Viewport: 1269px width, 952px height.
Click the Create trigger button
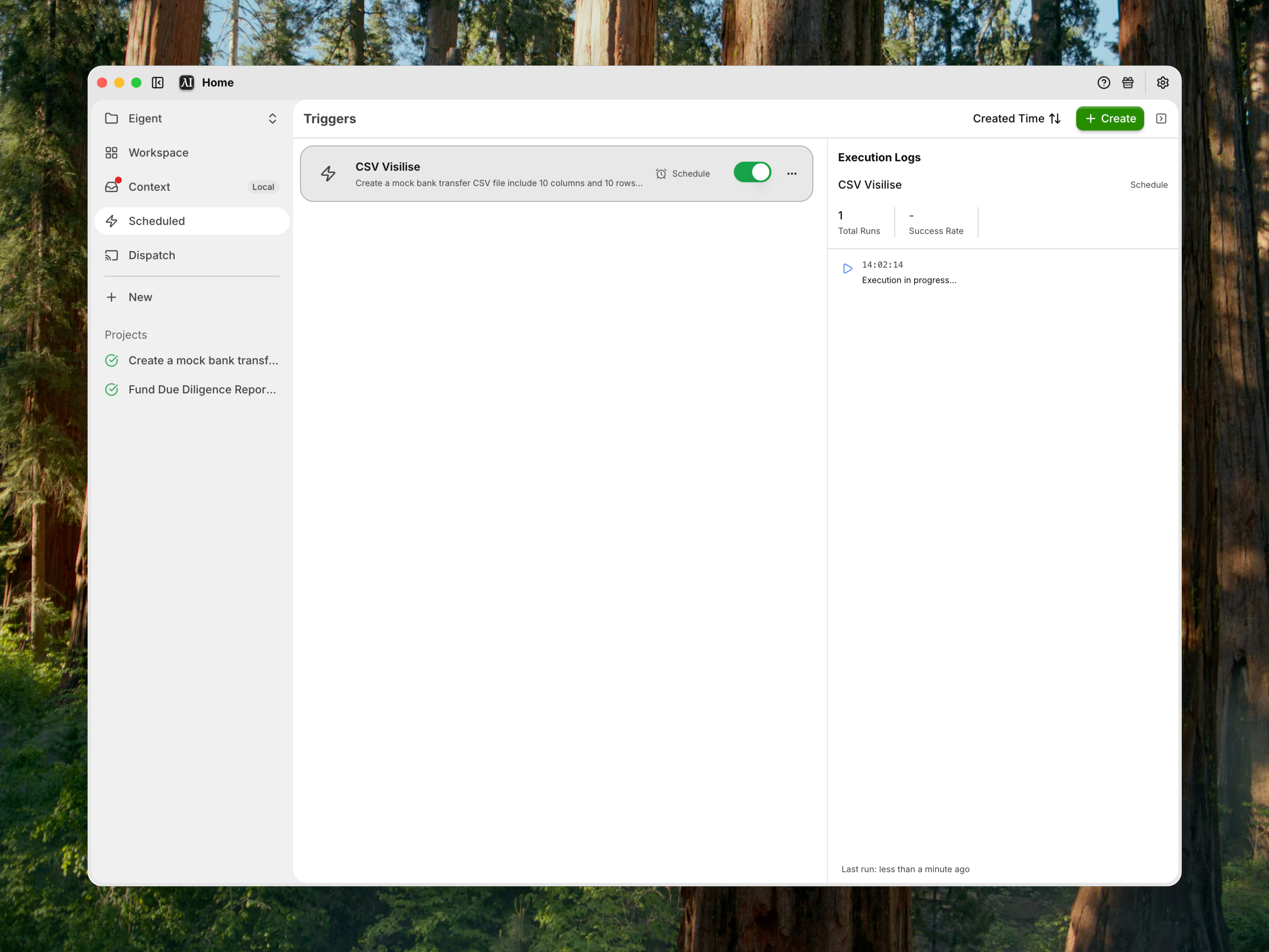pyautogui.click(x=1110, y=118)
